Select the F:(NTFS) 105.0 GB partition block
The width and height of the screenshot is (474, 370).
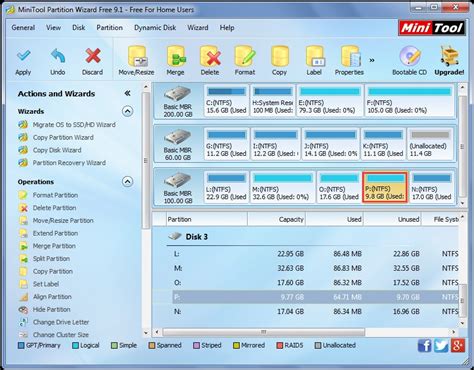(x=410, y=100)
